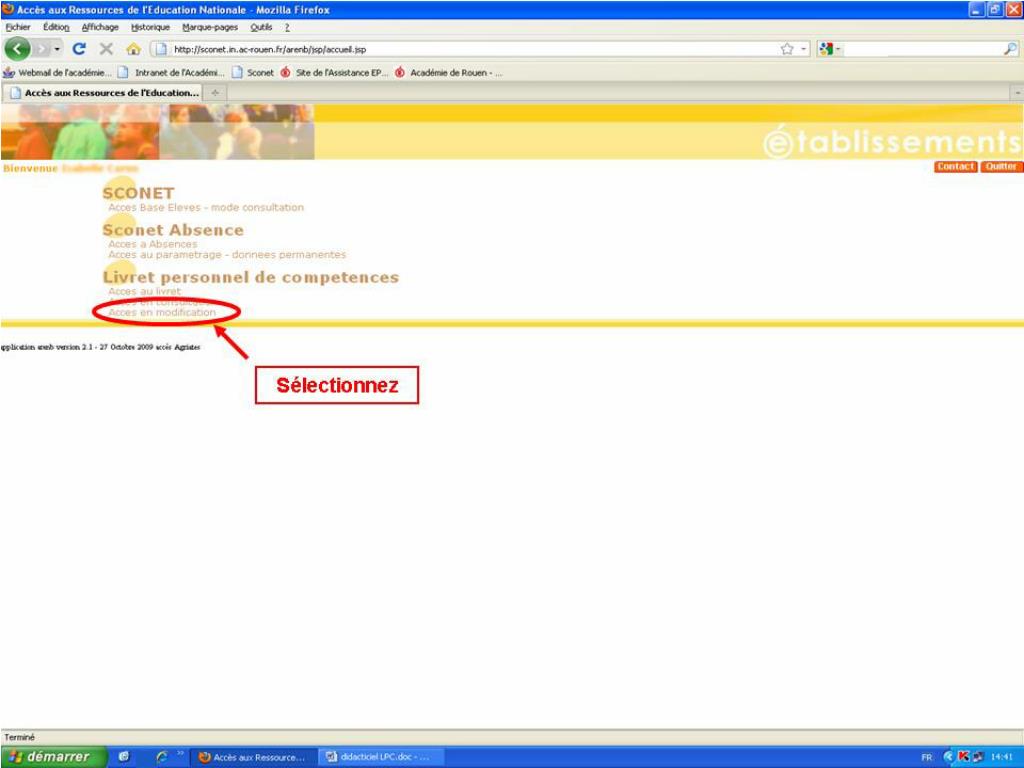Open Accès aux Ressource... taskbar item
Image resolution: width=1024 pixels, height=768 pixels.
[x=254, y=758]
